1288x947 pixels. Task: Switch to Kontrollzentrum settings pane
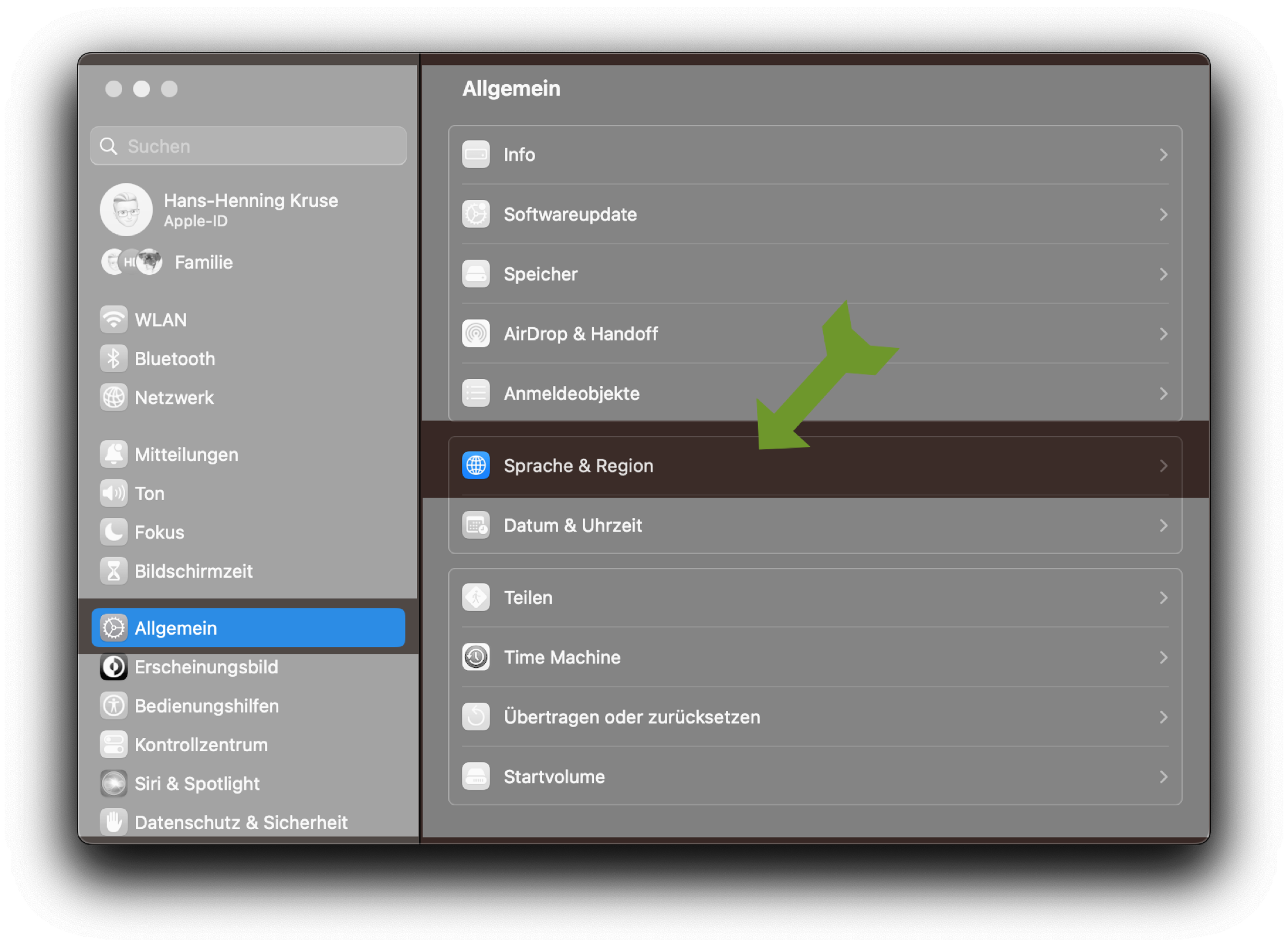click(201, 745)
